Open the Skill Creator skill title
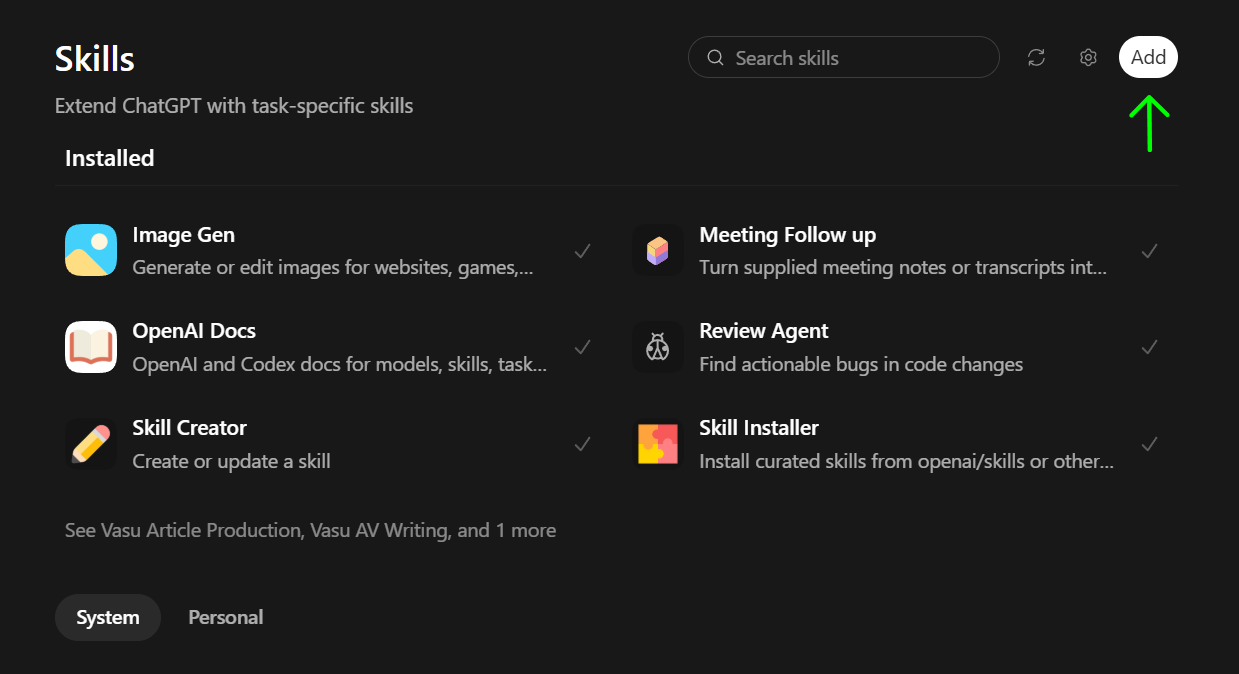This screenshot has width=1239, height=674. coord(190,428)
